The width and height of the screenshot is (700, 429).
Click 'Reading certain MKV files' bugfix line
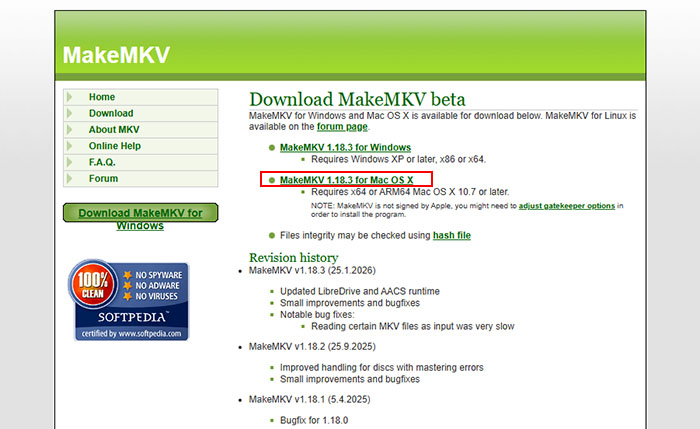413,326
